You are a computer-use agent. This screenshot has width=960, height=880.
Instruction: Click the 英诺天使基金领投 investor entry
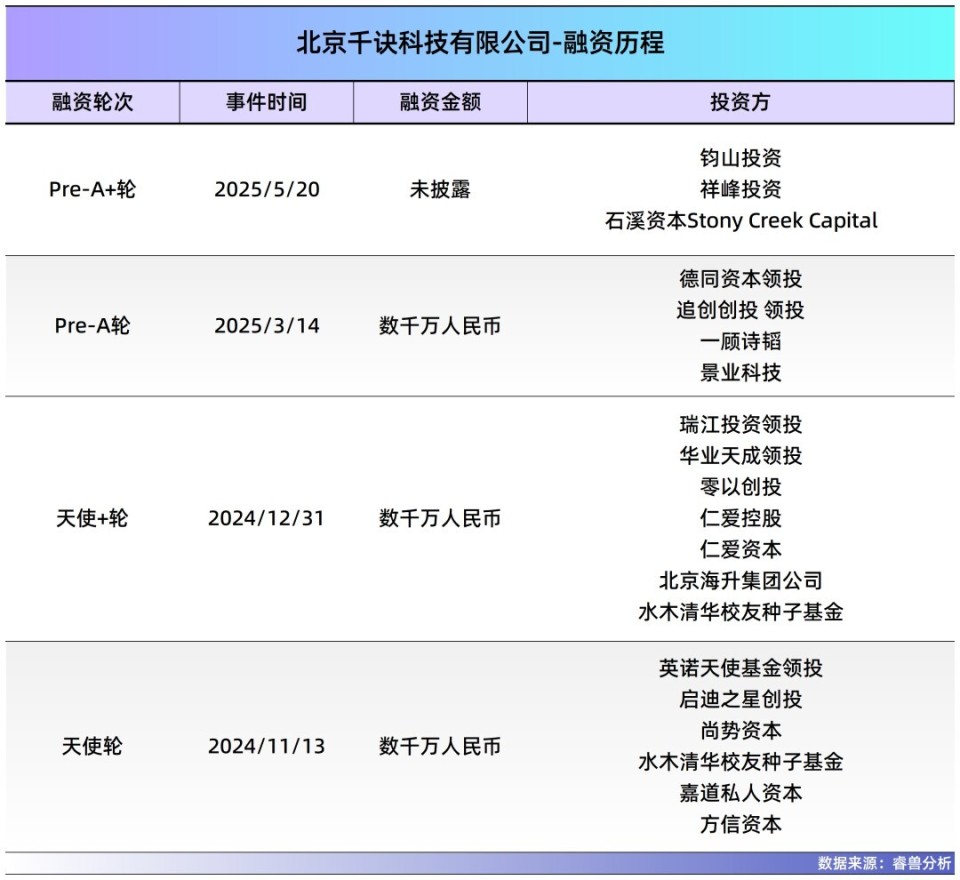click(741, 669)
